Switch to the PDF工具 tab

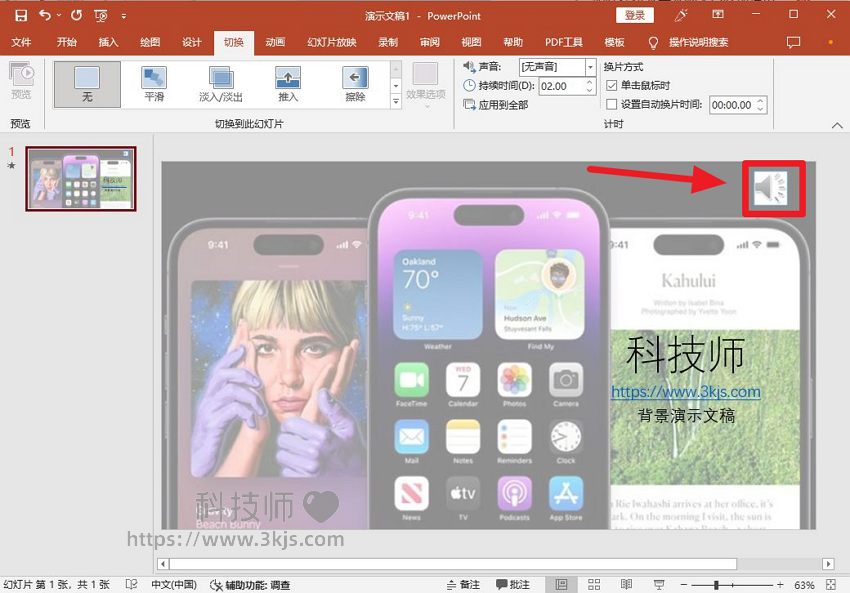[x=564, y=42]
